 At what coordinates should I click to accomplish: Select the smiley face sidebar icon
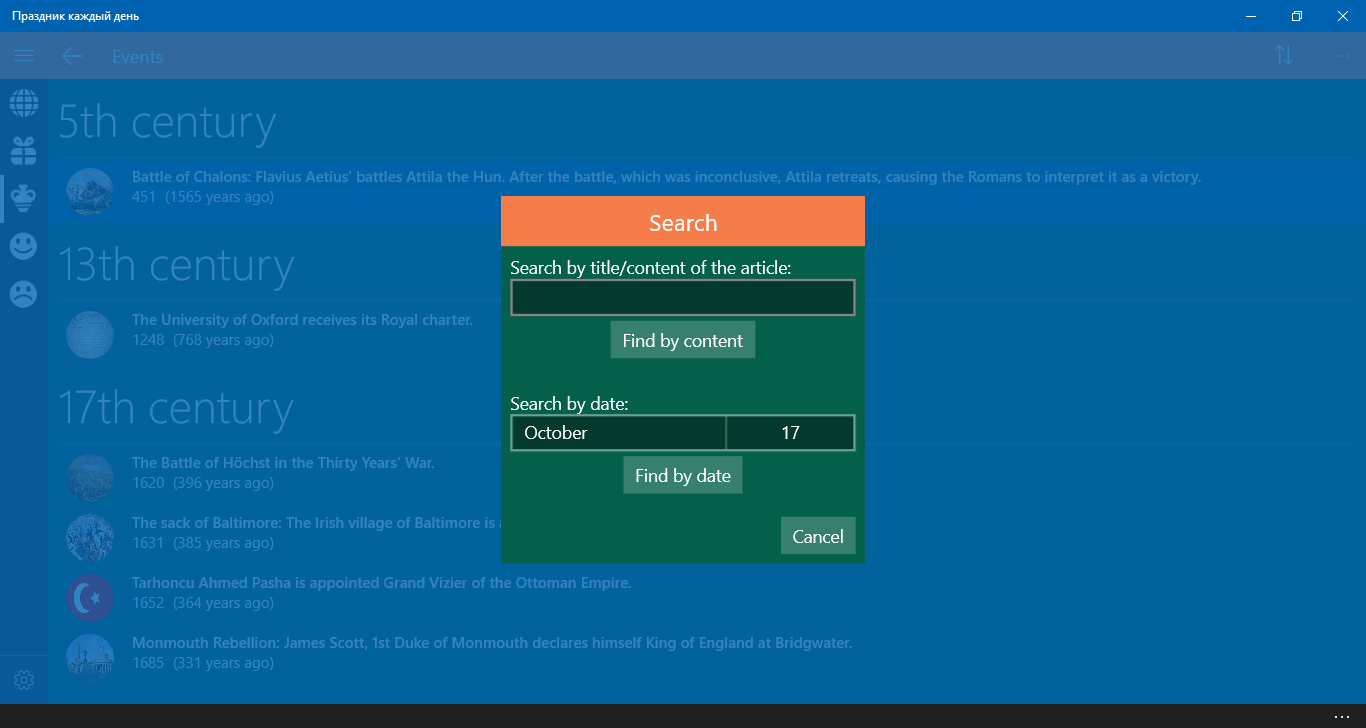pyautogui.click(x=24, y=246)
